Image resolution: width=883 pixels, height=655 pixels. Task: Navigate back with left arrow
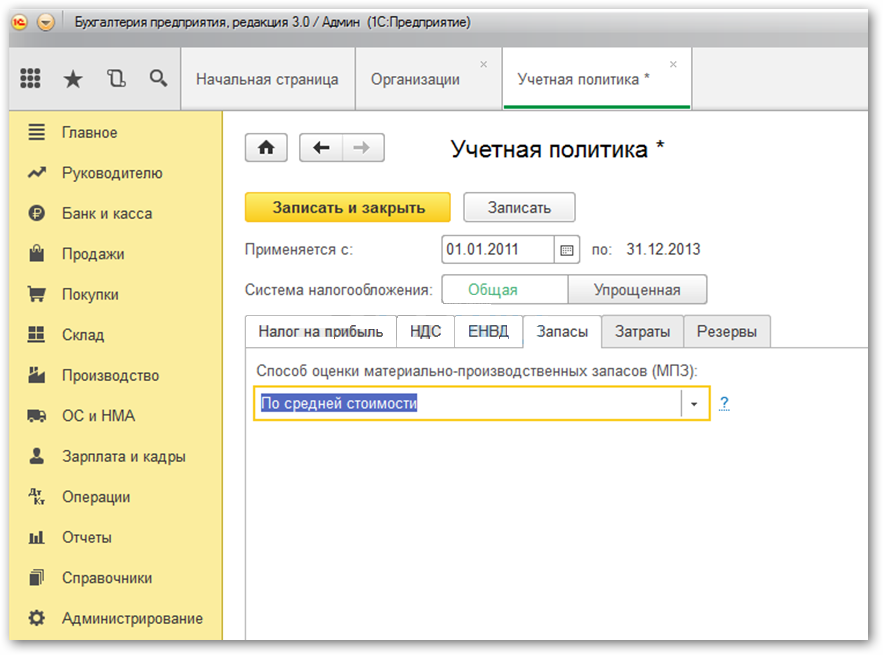pos(321,148)
